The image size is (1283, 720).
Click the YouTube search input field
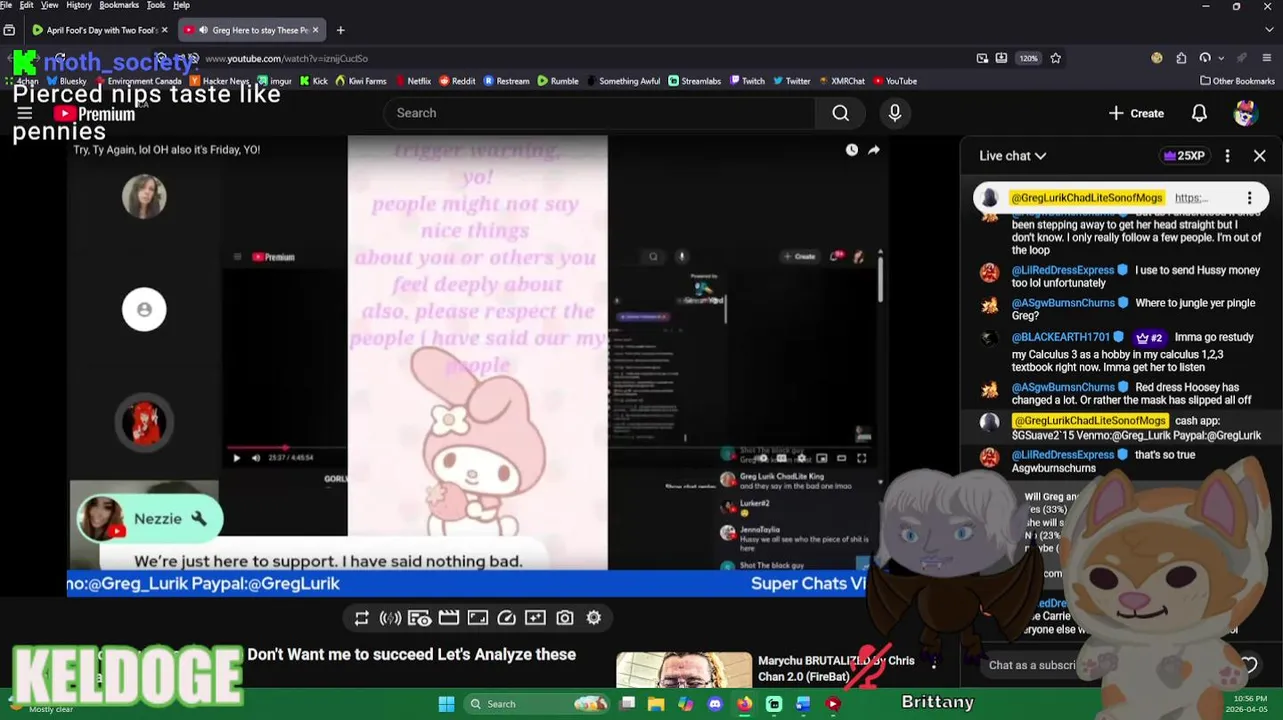[x=600, y=113]
